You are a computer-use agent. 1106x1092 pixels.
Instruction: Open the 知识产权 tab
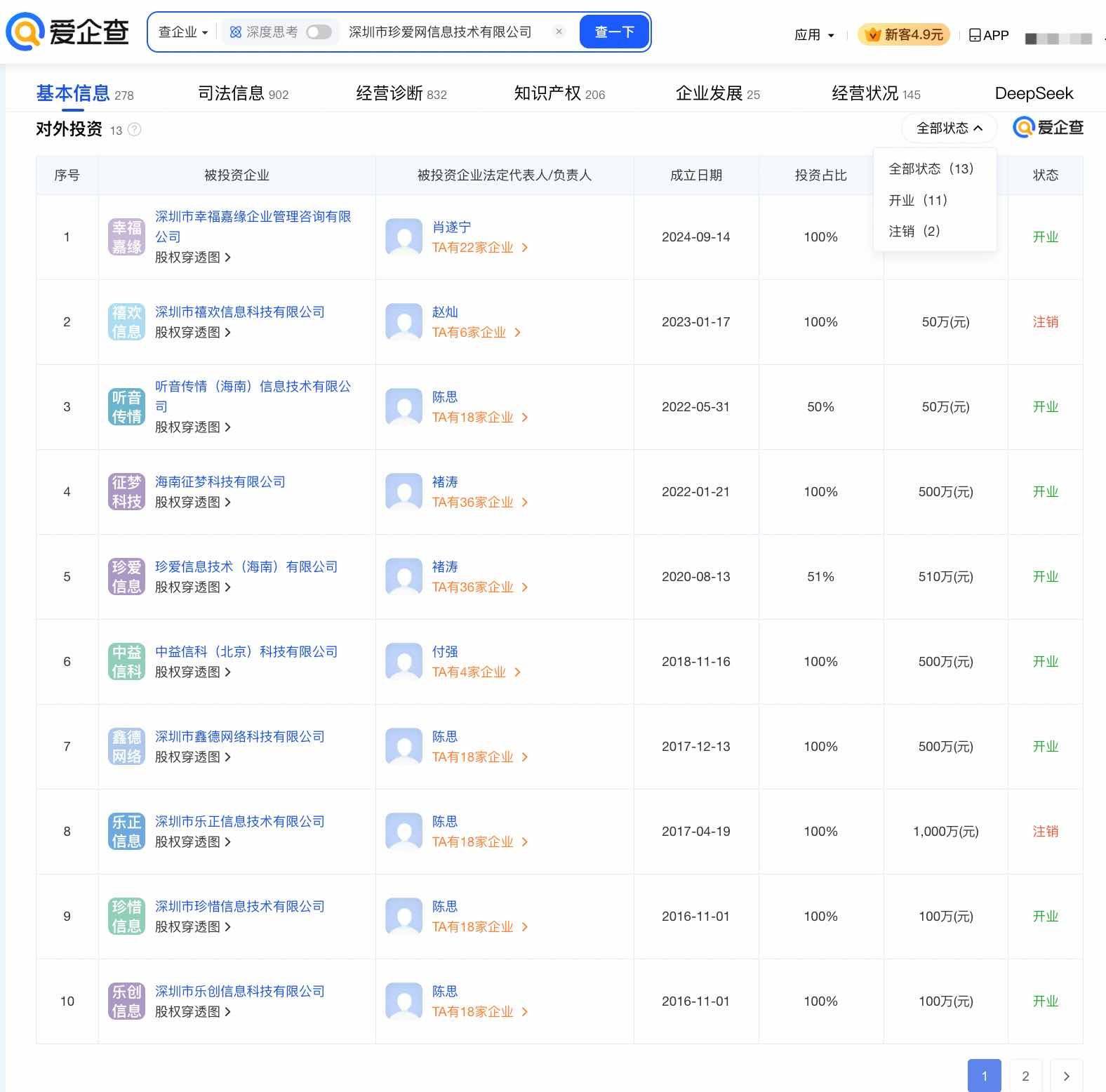coord(559,93)
